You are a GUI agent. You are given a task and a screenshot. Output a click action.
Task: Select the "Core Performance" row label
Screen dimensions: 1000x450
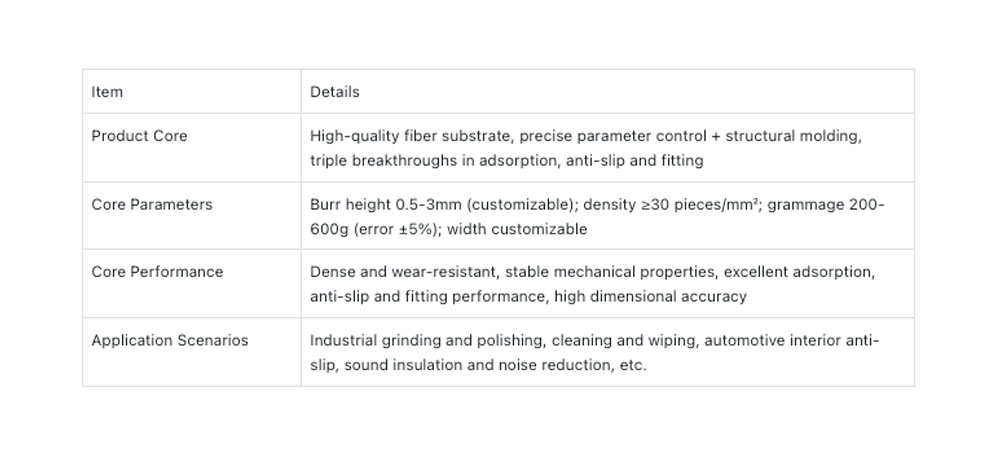157,272
